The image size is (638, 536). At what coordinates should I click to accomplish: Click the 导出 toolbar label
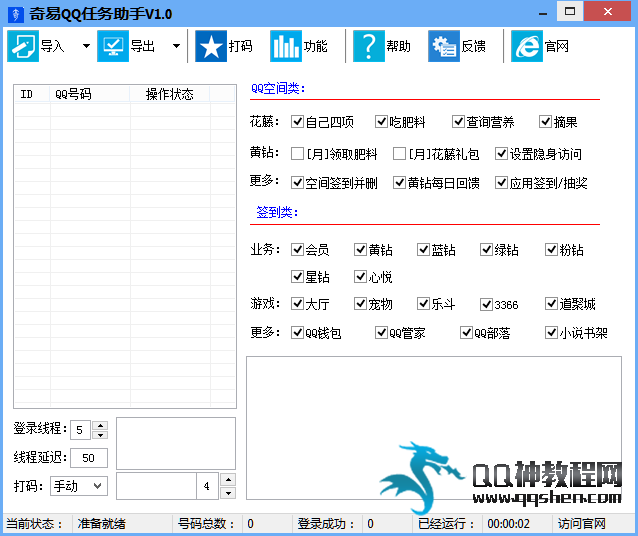click(x=142, y=46)
